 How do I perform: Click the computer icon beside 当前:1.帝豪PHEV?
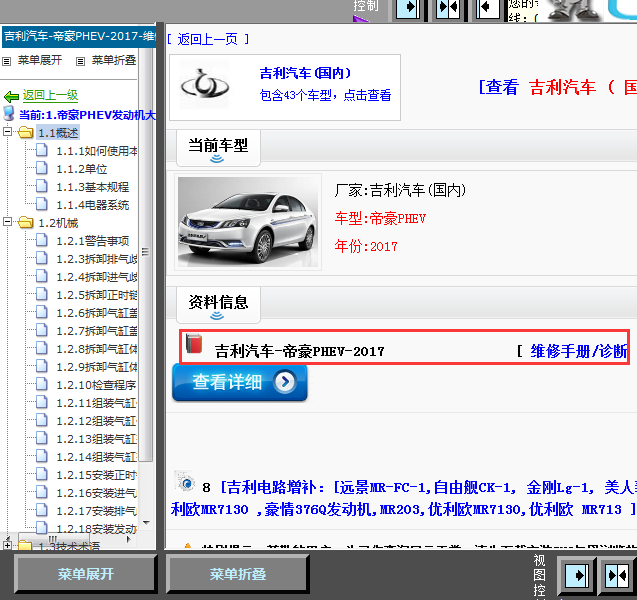[9, 113]
